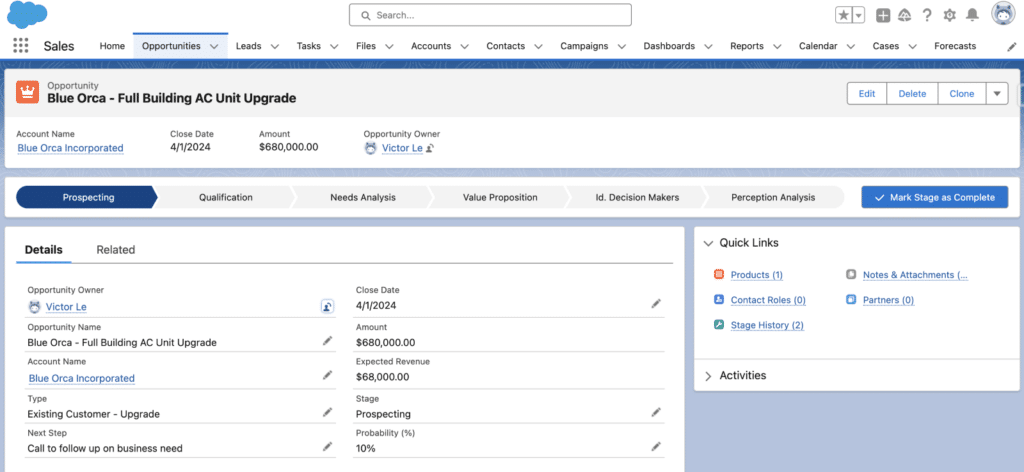Select the Needs Analysis stage in path
The height and width of the screenshot is (472, 1024).
tap(363, 197)
